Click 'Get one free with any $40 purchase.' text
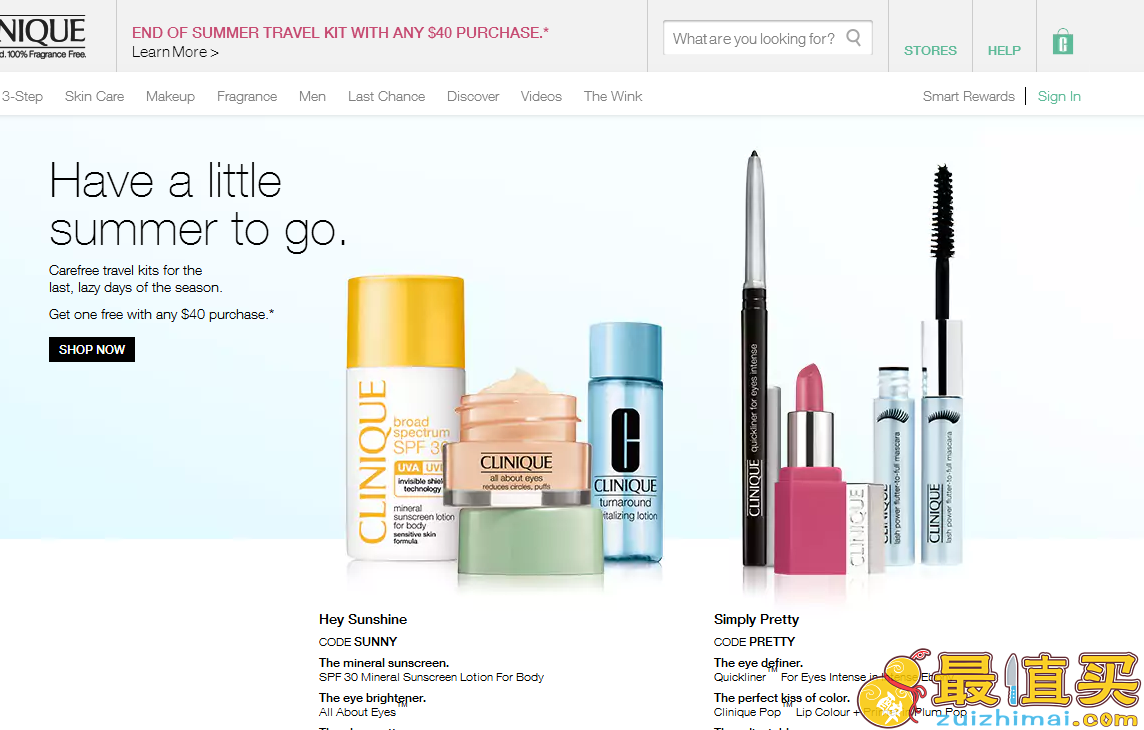This screenshot has width=1144, height=730. [x=161, y=314]
